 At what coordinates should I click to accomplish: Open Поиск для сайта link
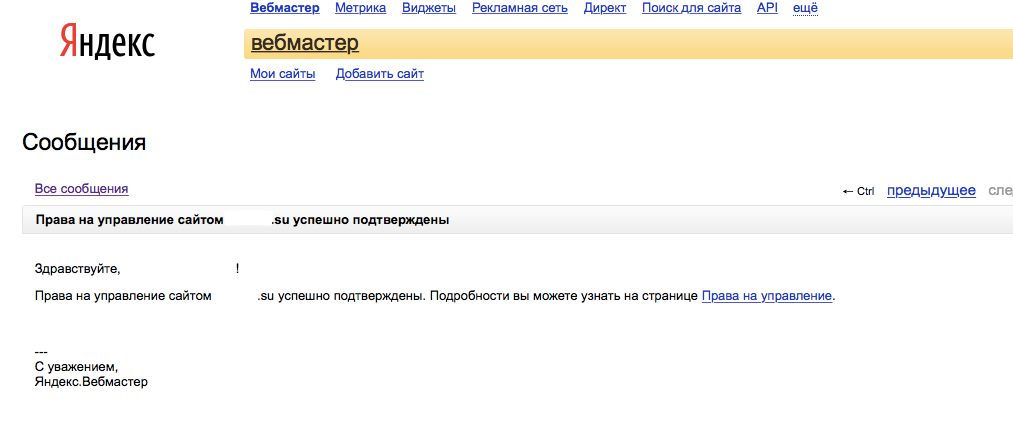(691, 8)
